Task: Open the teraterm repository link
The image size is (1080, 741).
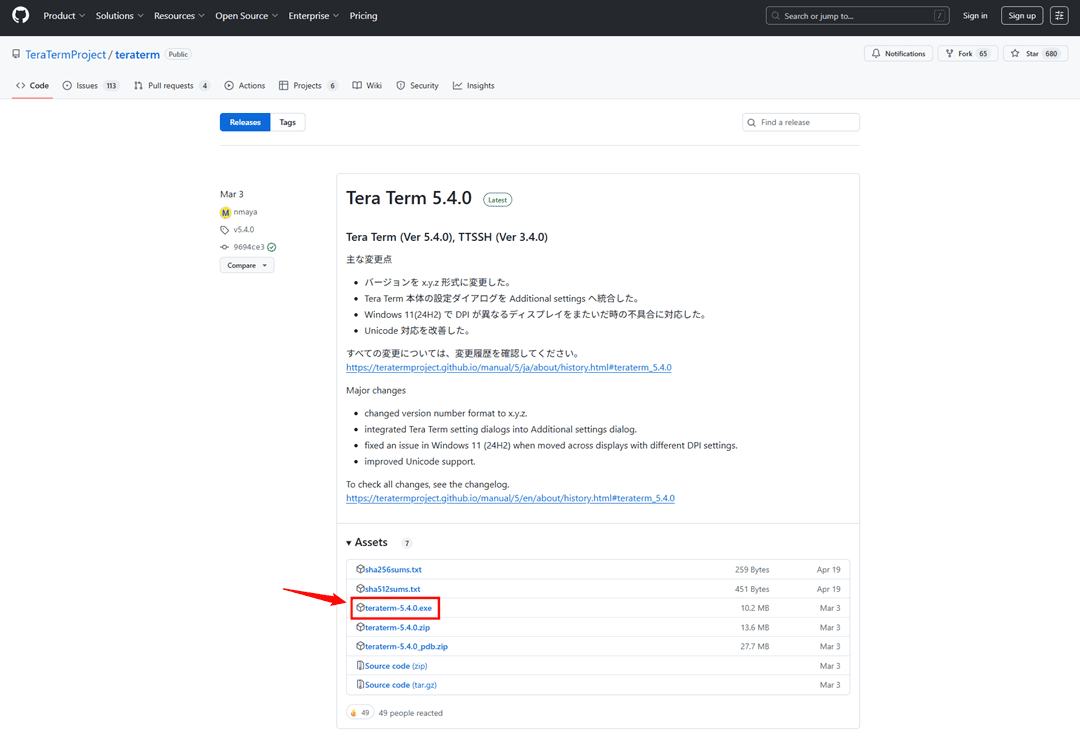Action: point(137,54)
